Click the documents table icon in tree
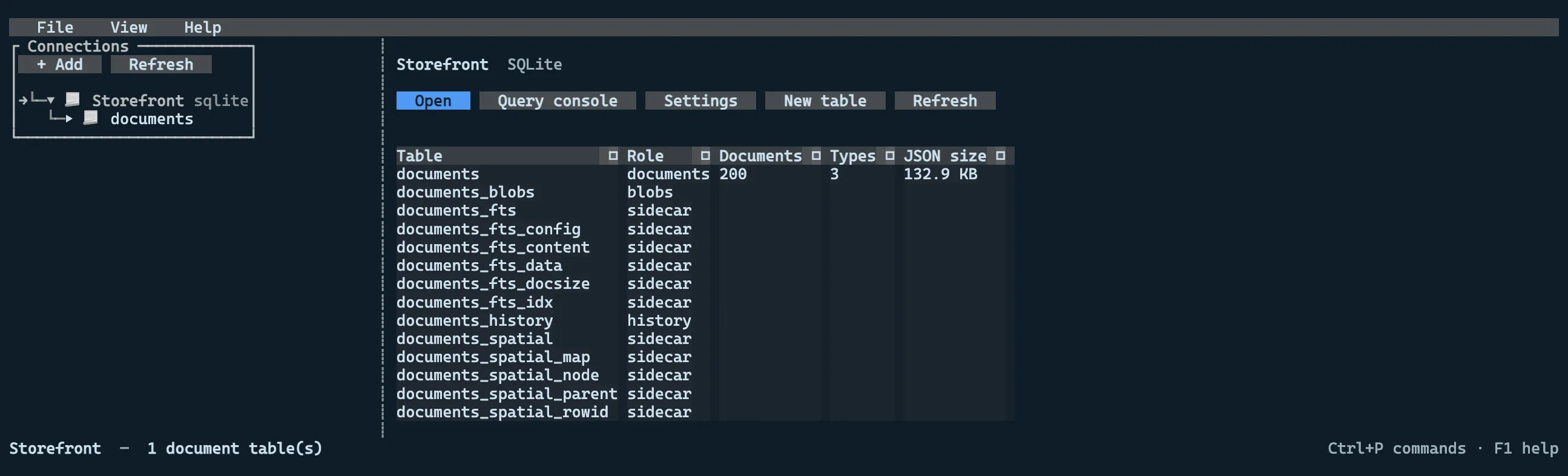 coord(91,117)
